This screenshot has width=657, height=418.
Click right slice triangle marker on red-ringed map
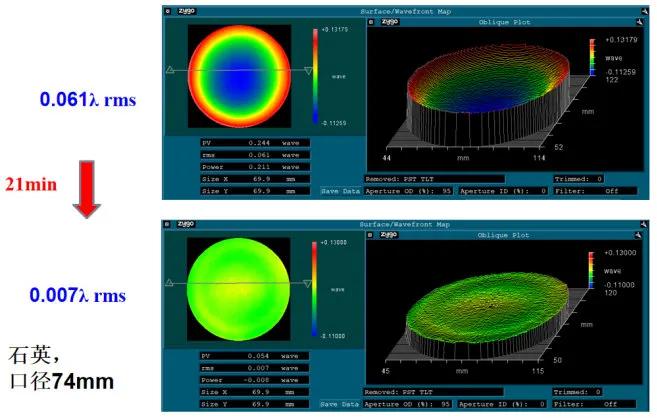[x=308, y=70]
